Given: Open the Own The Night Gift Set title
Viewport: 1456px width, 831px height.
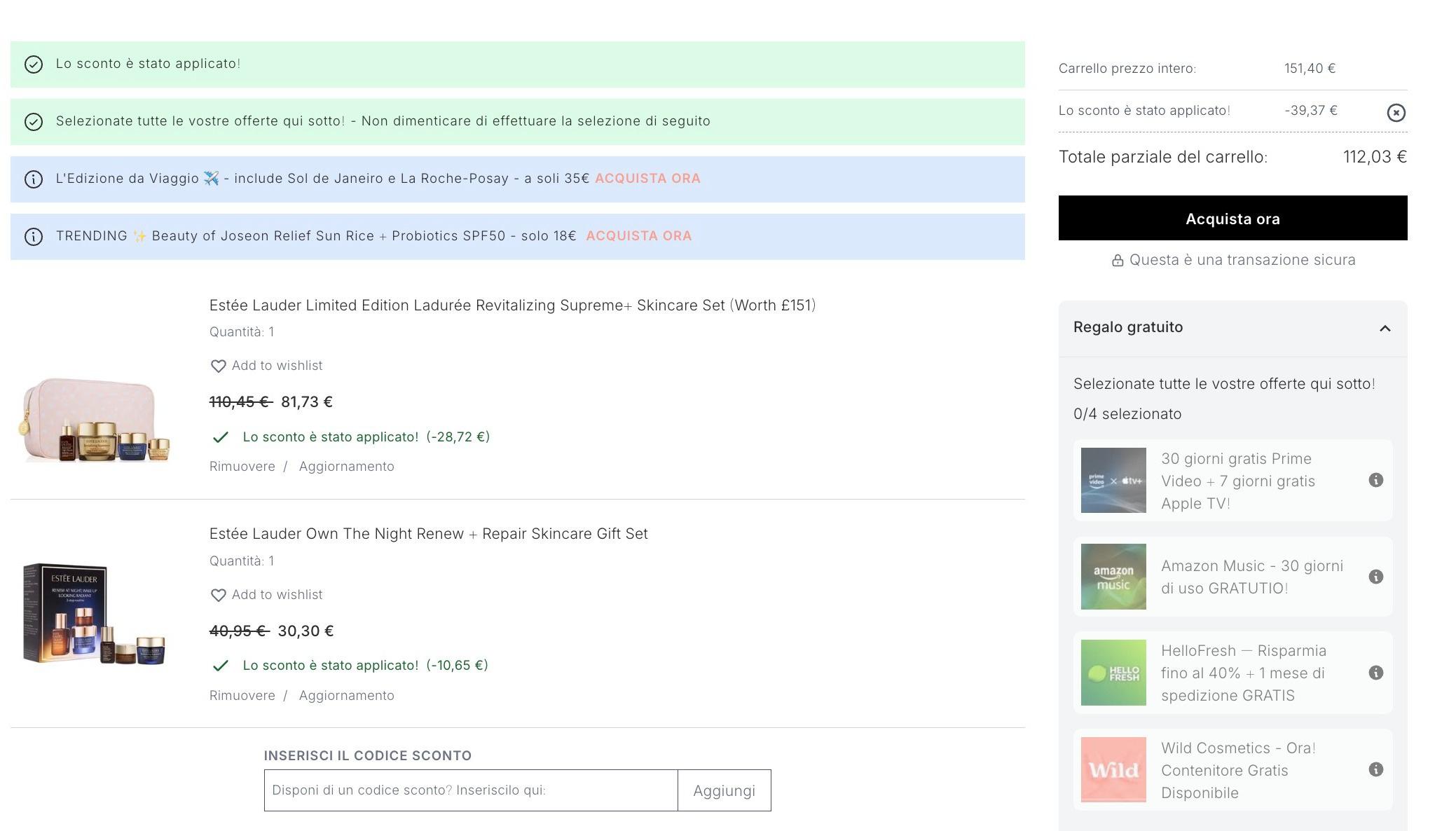Looking at the screenshot, I should tap(428, 534).
